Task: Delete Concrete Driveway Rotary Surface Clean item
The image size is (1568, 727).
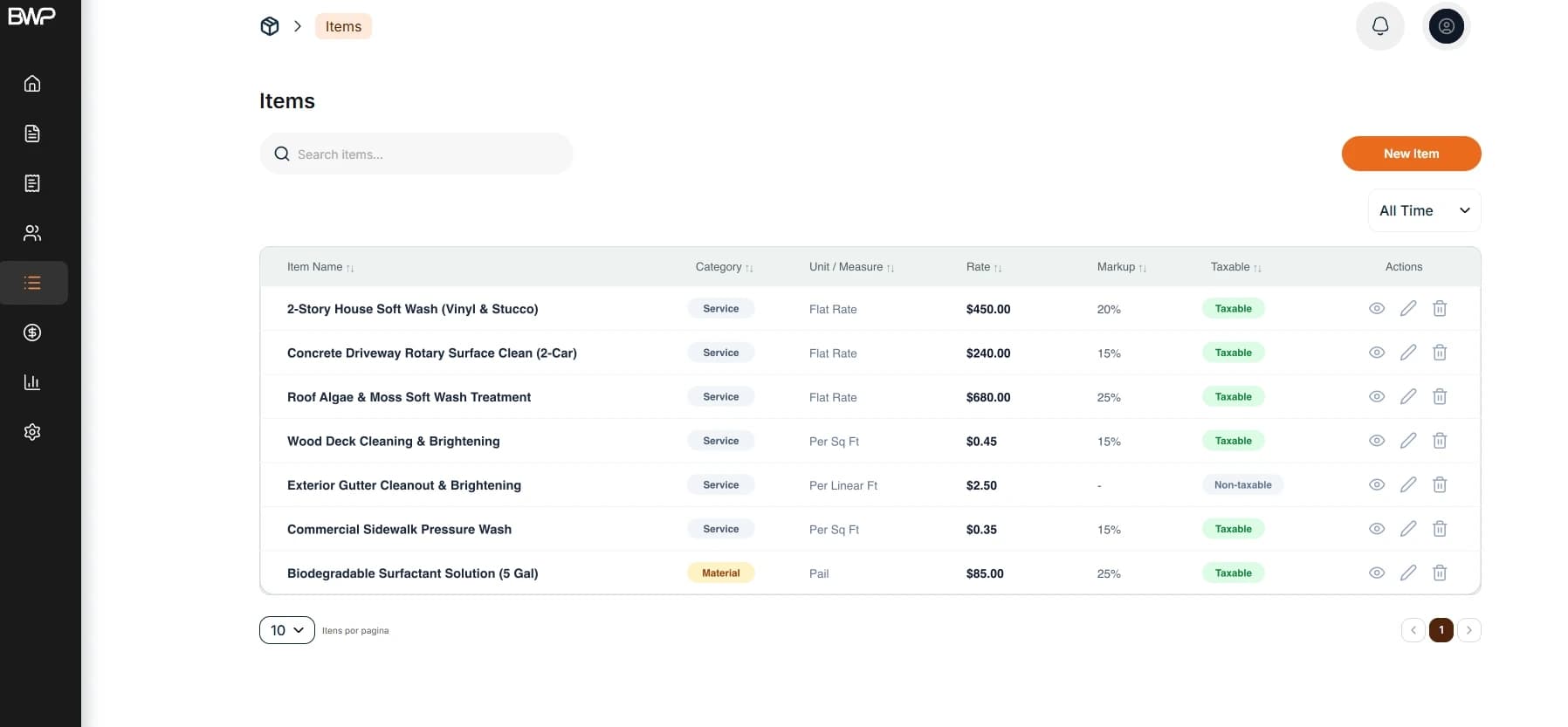Action: coord(1440,353)
